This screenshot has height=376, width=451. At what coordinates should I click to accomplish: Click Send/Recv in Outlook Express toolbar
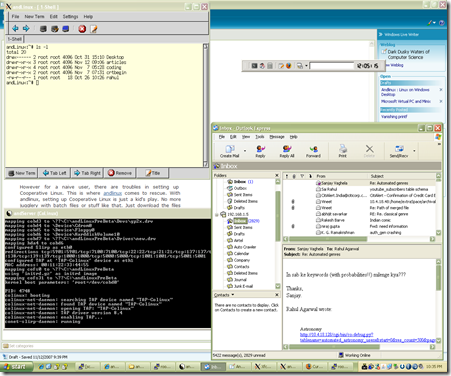pos(399,151)
